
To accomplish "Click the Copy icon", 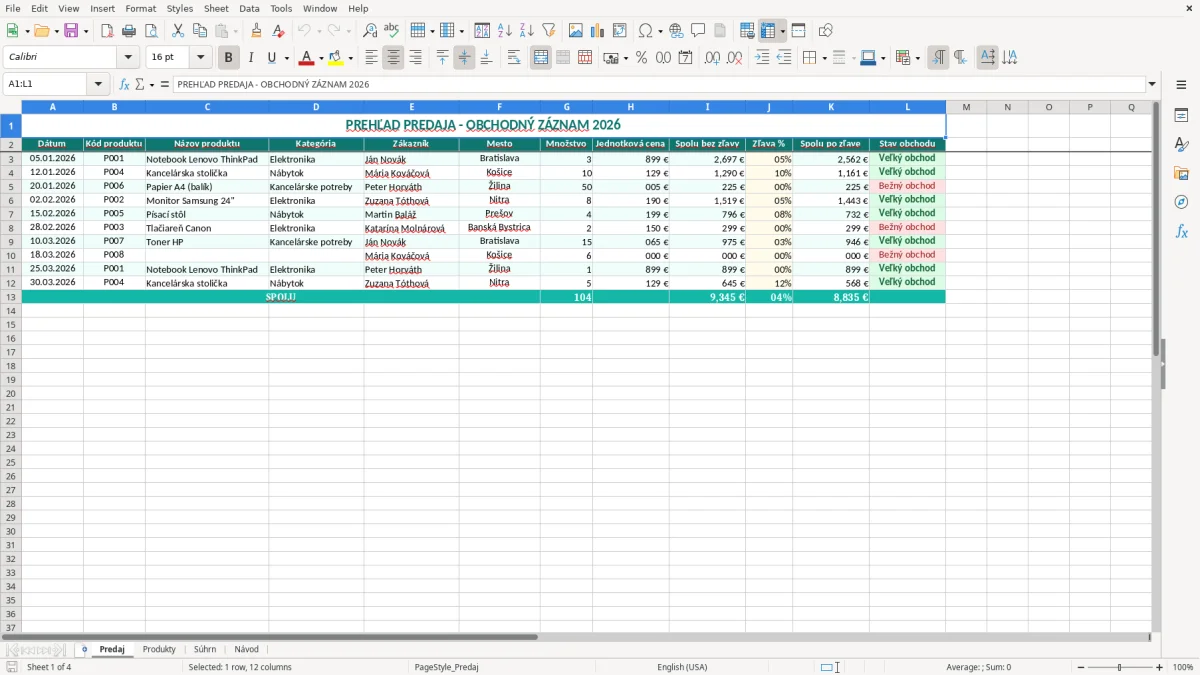I will (200, 31).
